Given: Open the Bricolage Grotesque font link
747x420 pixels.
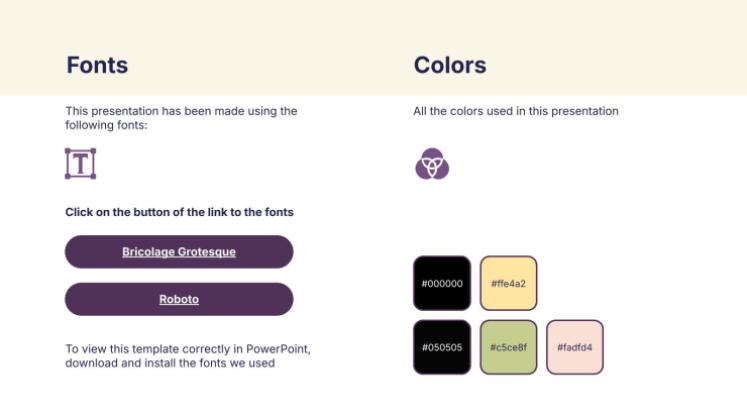Looking at the screenshot, I should pos(179,252).
